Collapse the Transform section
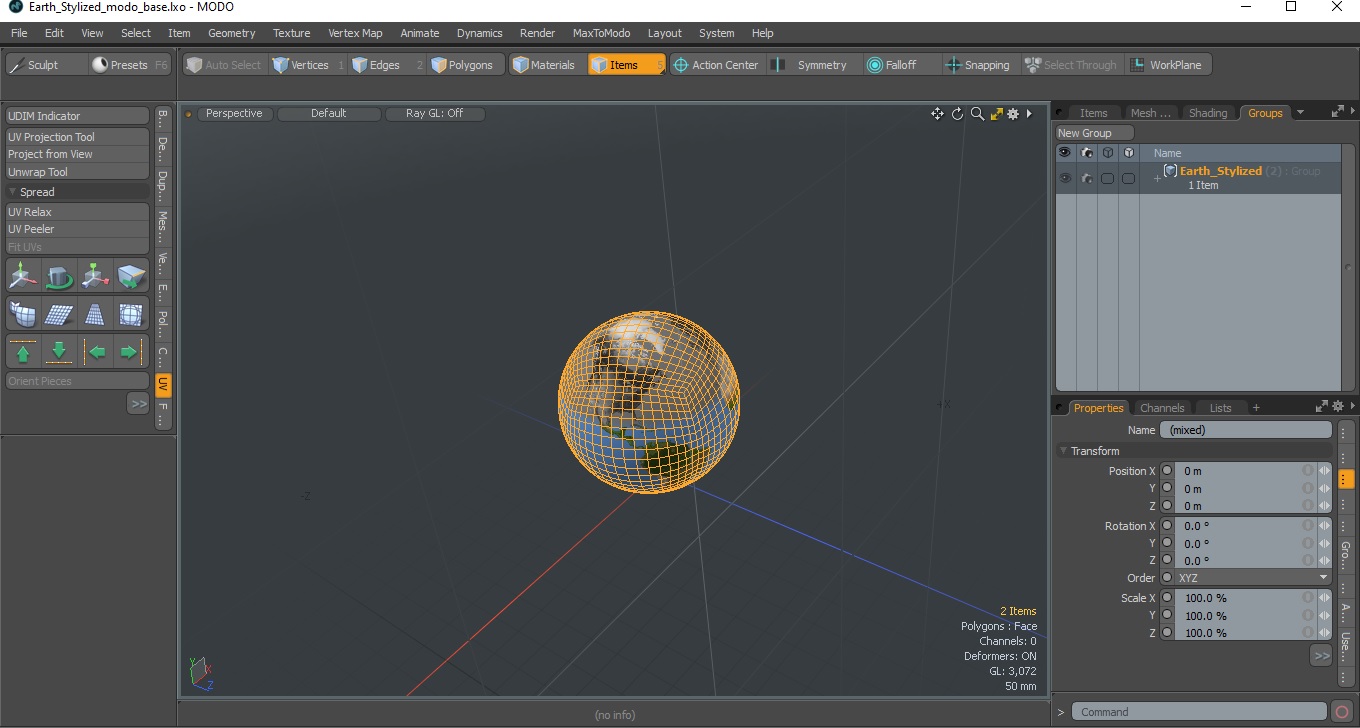Screen dimensions: 1360x728 click(1064, 451)
